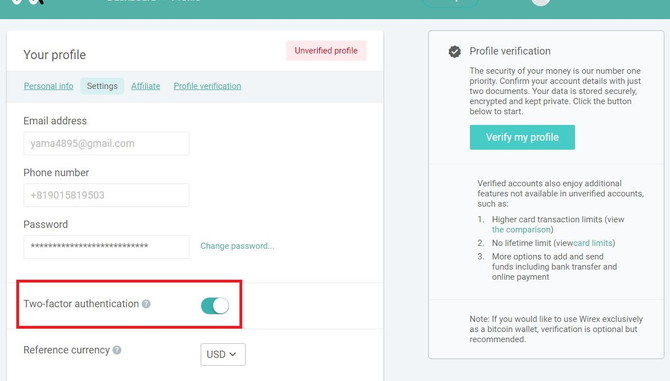Click the Reference currency help icon
This screenshot has height=381, width=670.
pyautogui.click(x=117, y=350)
